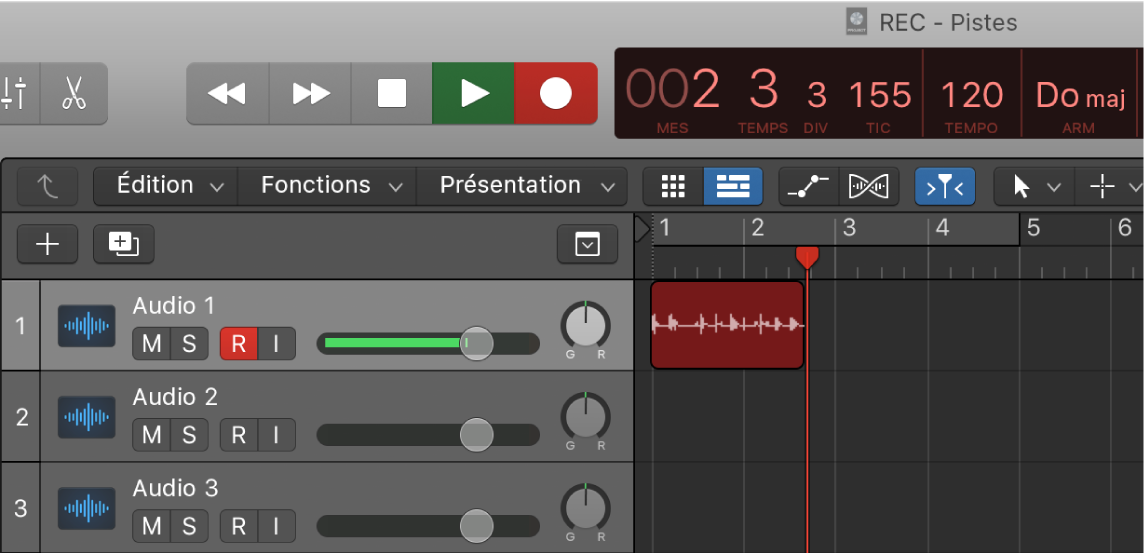Open track header options dropdown

(x=587, y=244)
